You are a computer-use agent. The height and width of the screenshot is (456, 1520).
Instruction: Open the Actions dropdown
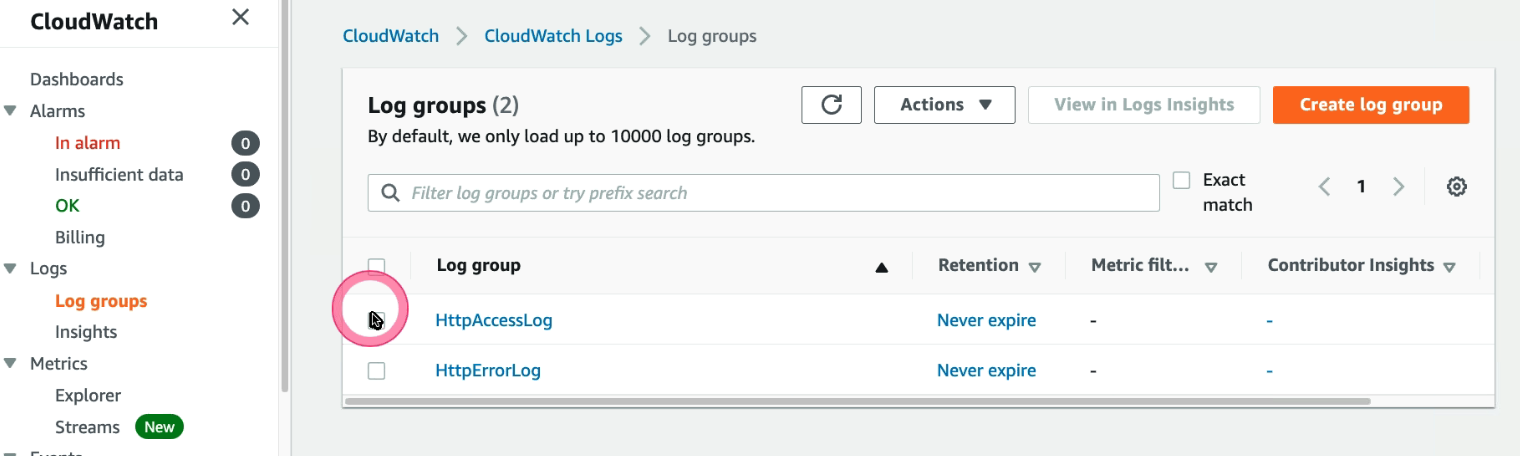pyautogui.click(x=945, y=105)
